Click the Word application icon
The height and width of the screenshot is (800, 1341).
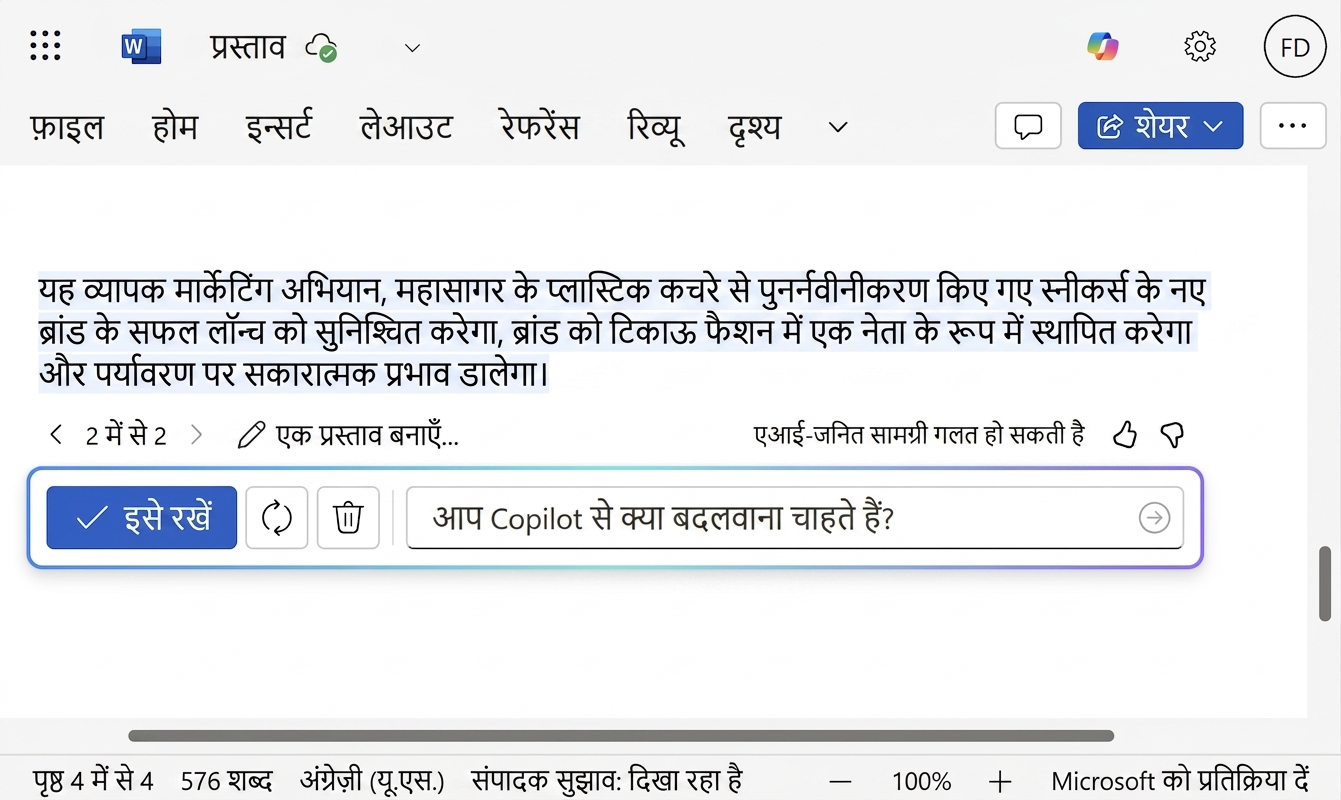pyautogui.click(x=141, y=47)
